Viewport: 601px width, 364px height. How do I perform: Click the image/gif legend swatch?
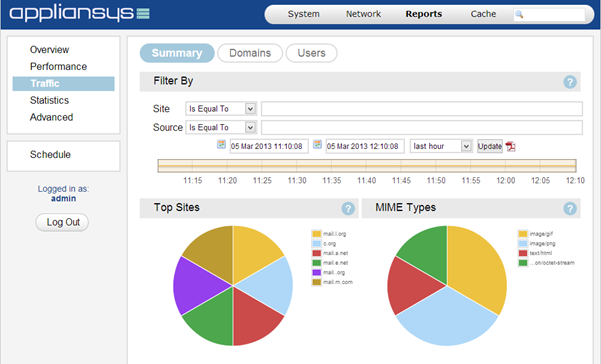pyautogui.click(x=523, y=234)
